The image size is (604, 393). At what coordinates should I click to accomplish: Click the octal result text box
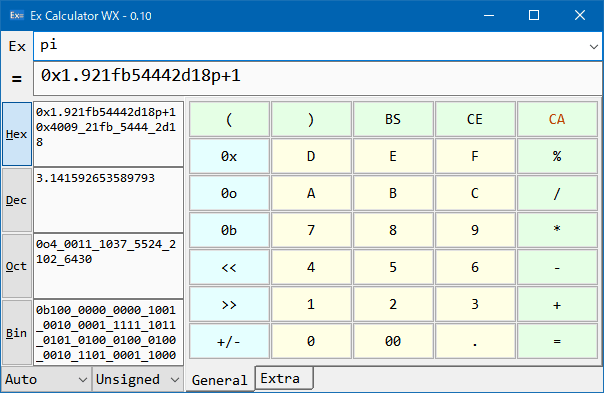pyautogui.click(x=108, y=266)
